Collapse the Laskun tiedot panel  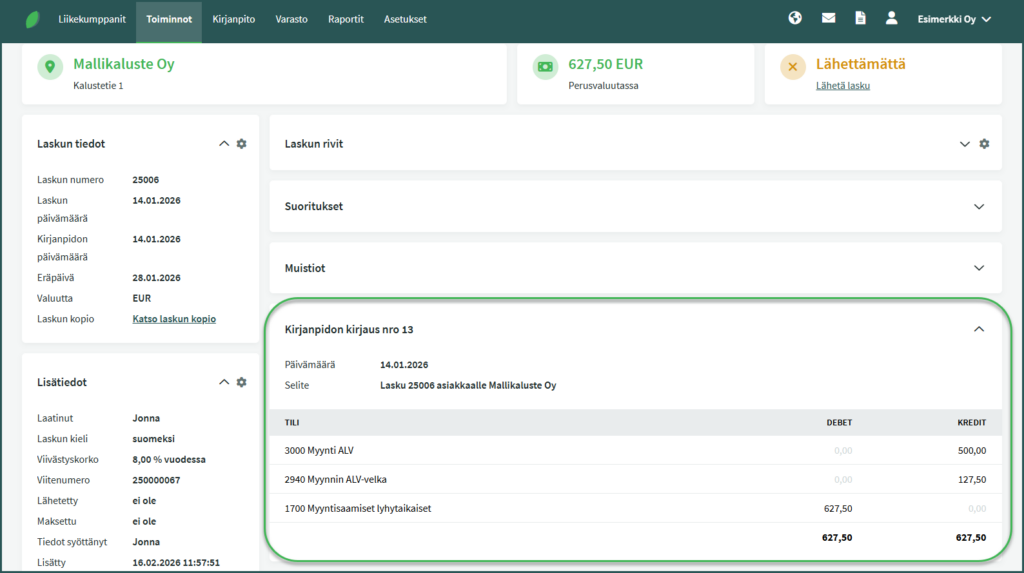click(224, 144)
